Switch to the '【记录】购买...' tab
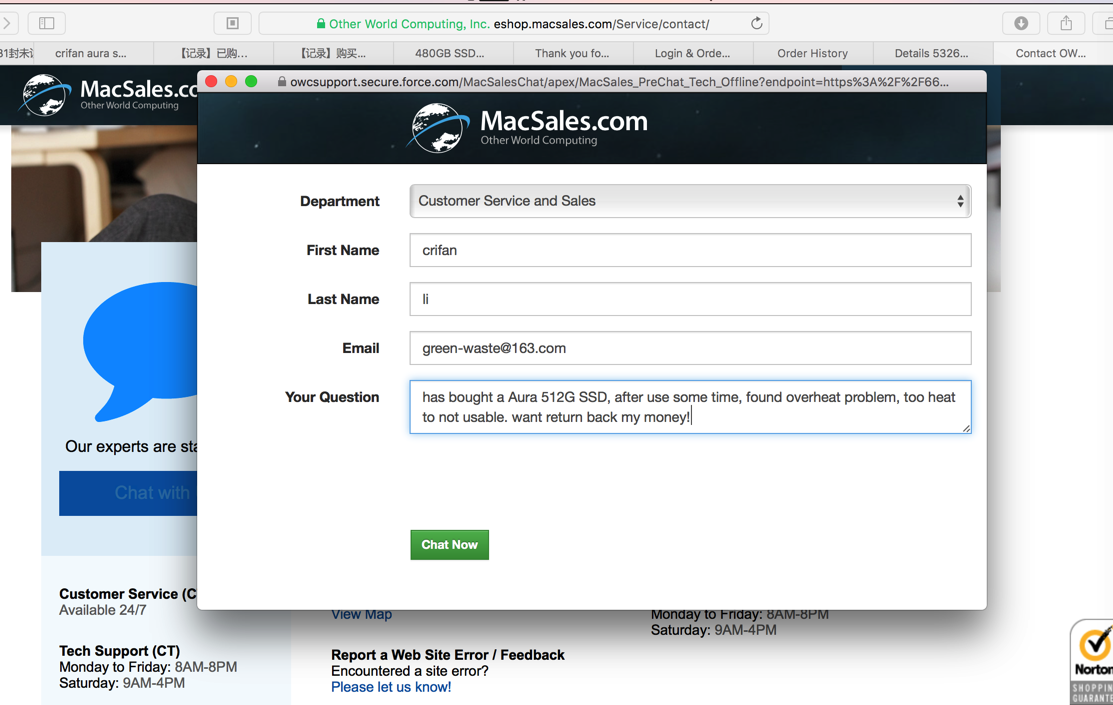 pyautogui.click(x=332, y=53)
